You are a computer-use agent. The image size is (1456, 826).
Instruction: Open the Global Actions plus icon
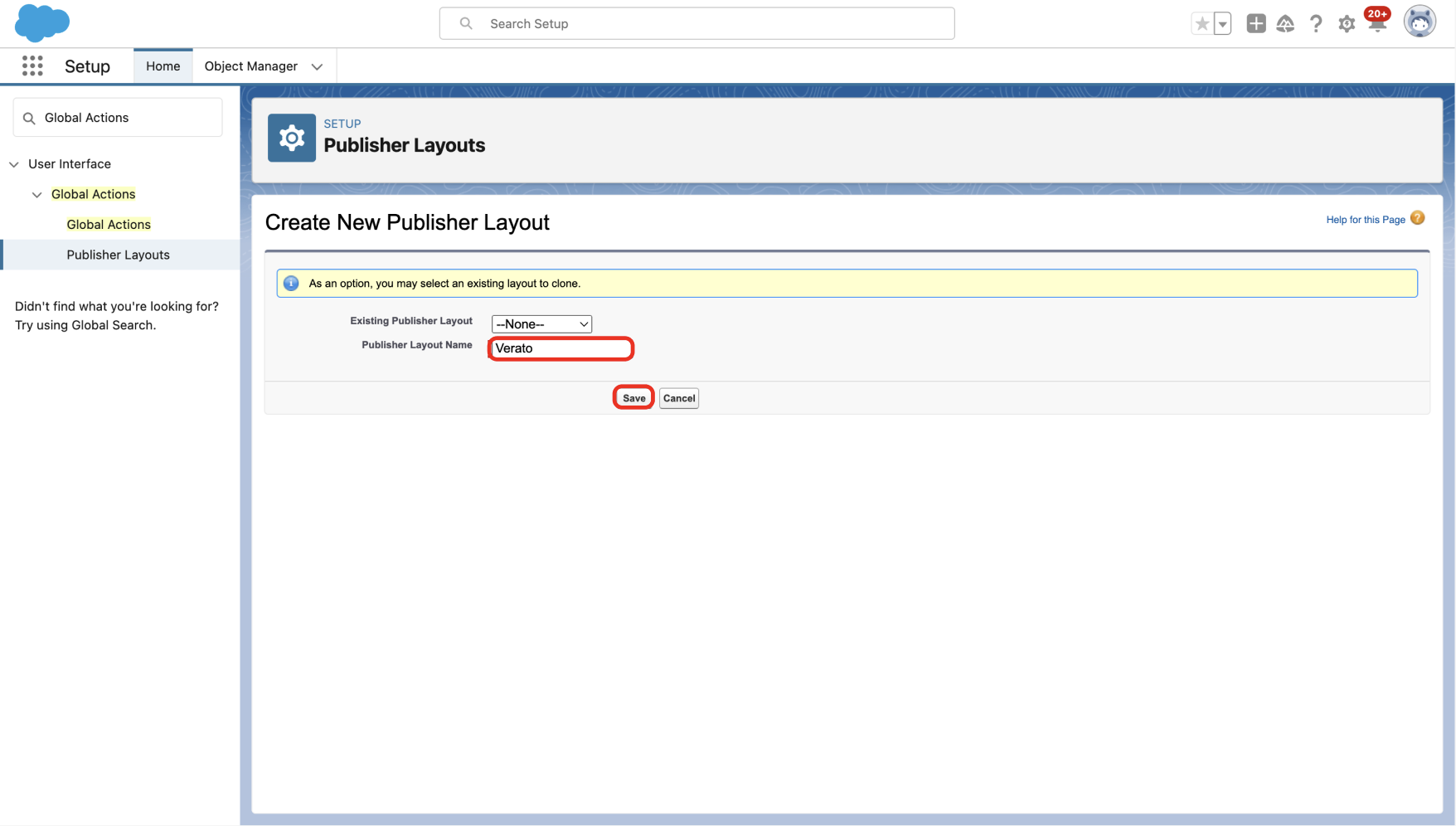(1256, 24)
